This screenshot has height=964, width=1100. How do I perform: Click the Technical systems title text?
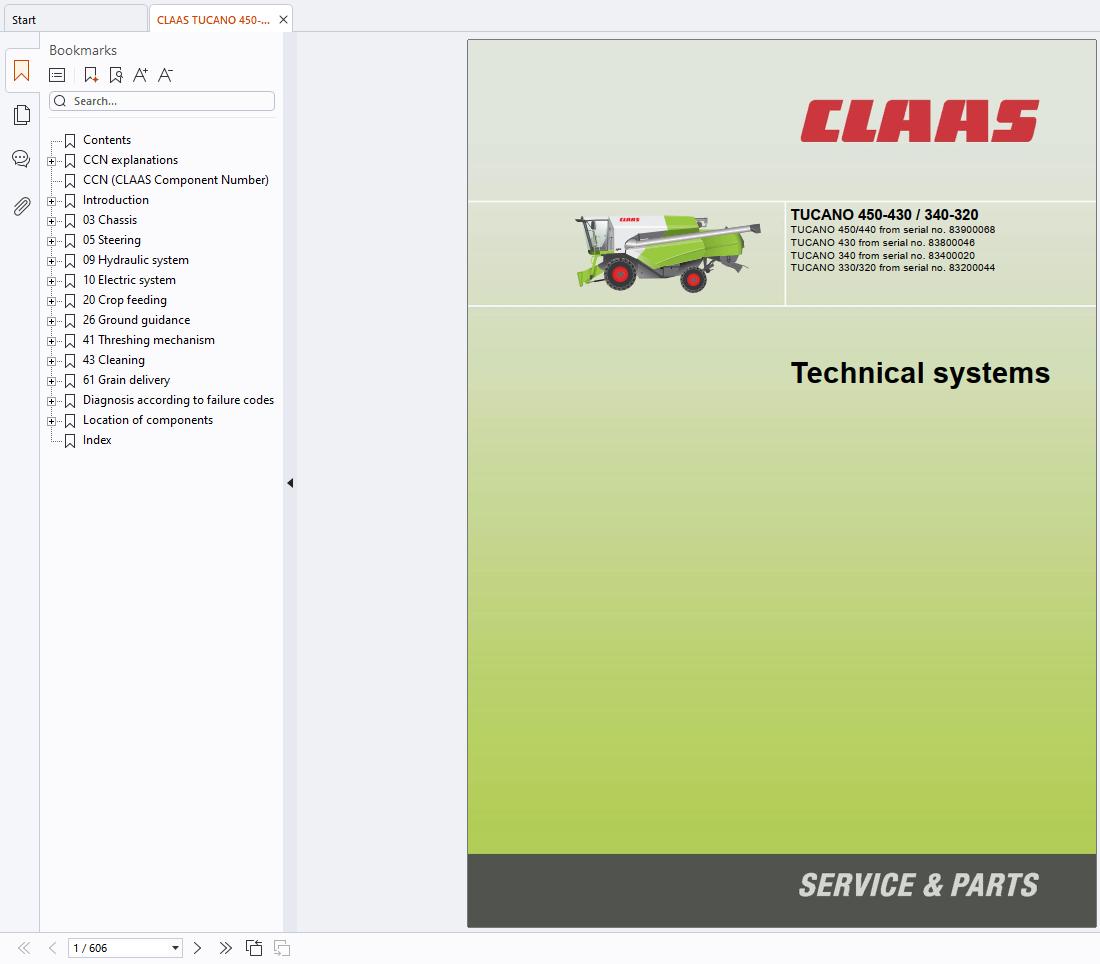(920, 373)
